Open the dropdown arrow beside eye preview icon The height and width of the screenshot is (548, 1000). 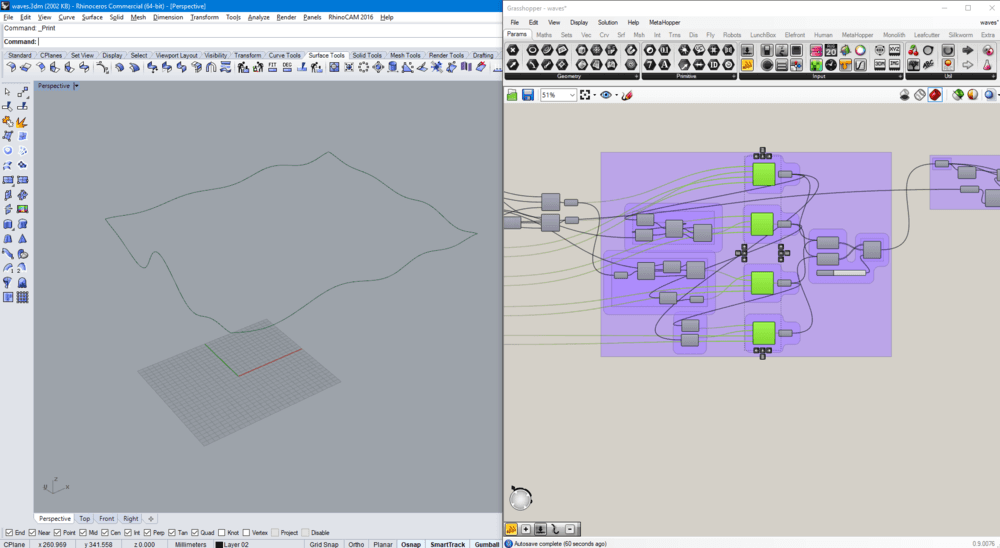coord(616,95)
